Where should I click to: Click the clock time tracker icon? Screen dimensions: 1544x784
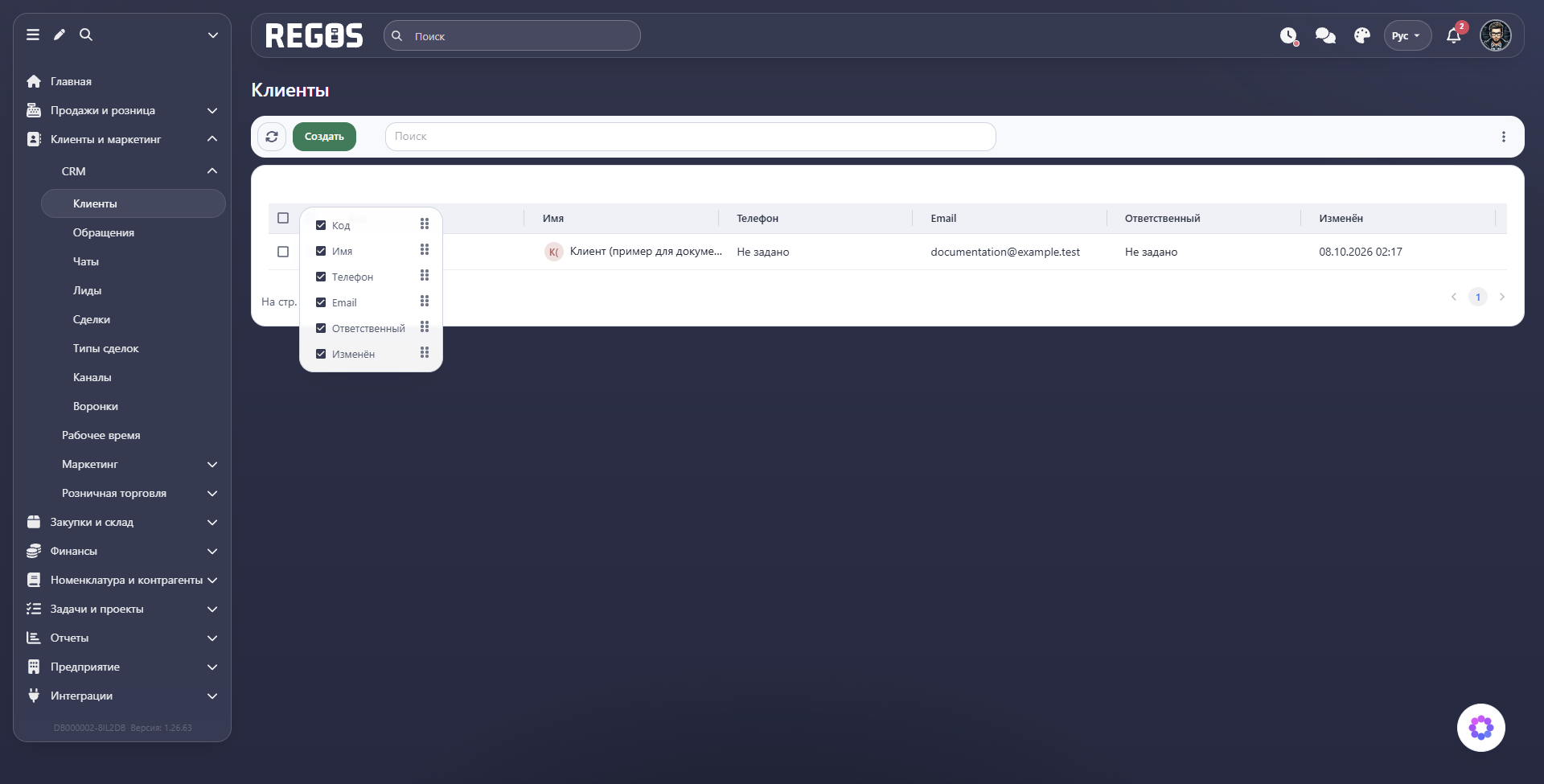tap(1289, 36)
